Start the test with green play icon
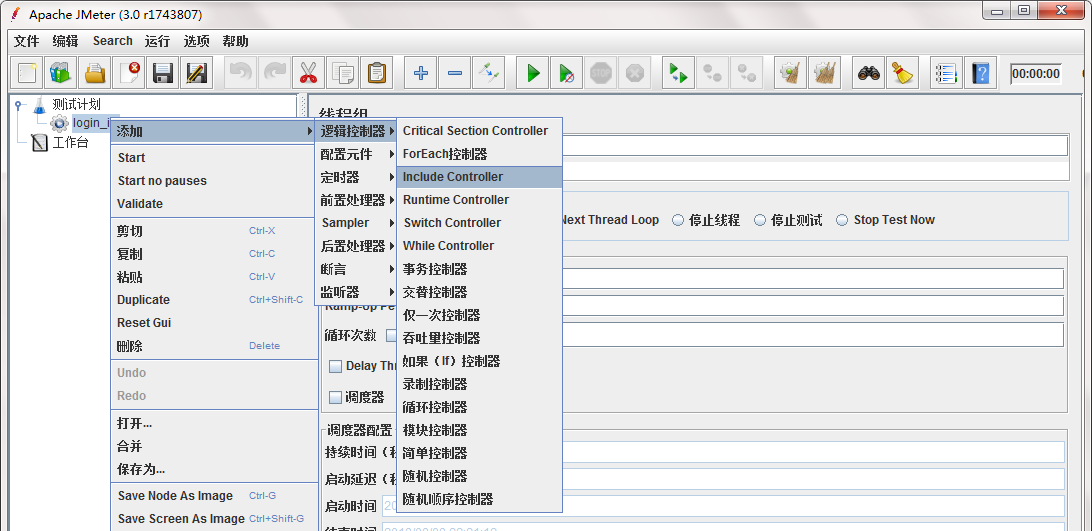 tap(533, 72)
